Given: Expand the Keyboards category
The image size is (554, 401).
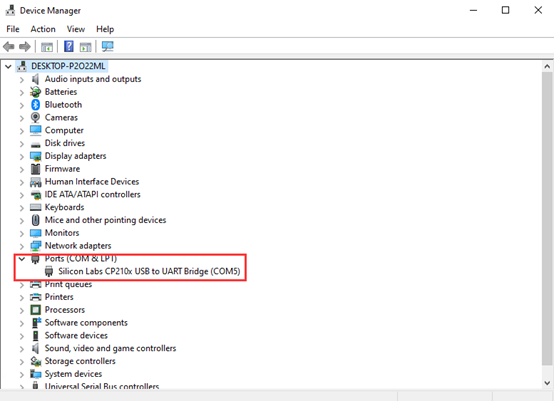Looking at the screenshot, I should pos(22,207).
